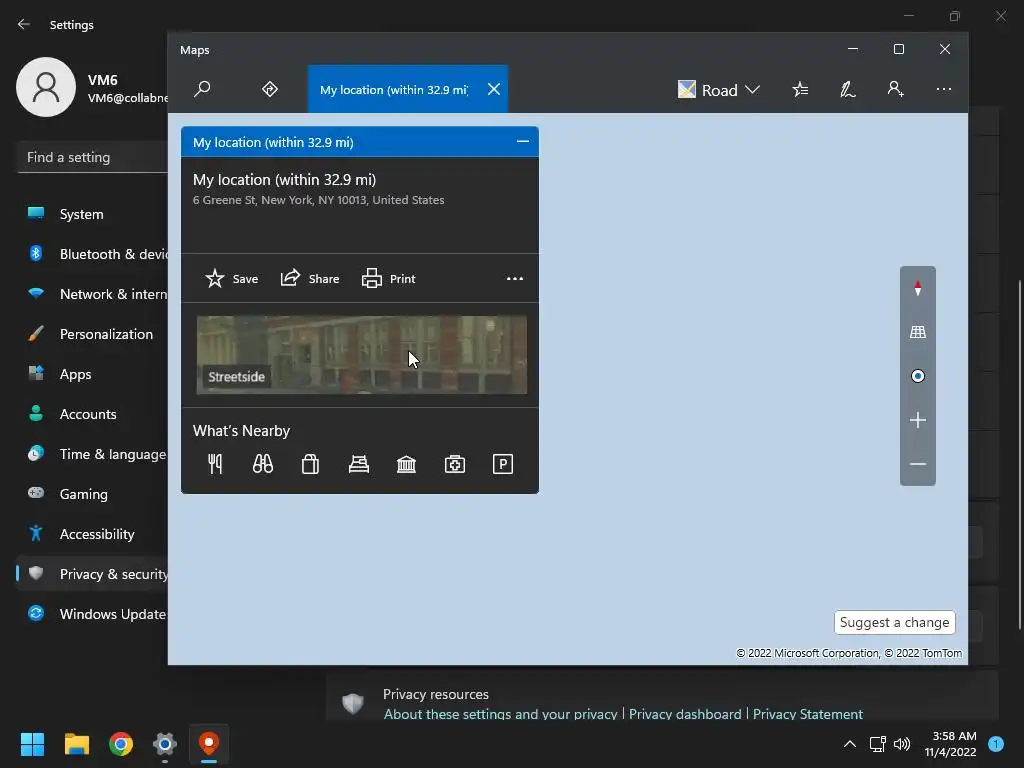Rotate map north with compass icon
This screenshot has width=1024, height=768.
click(918, 288)
